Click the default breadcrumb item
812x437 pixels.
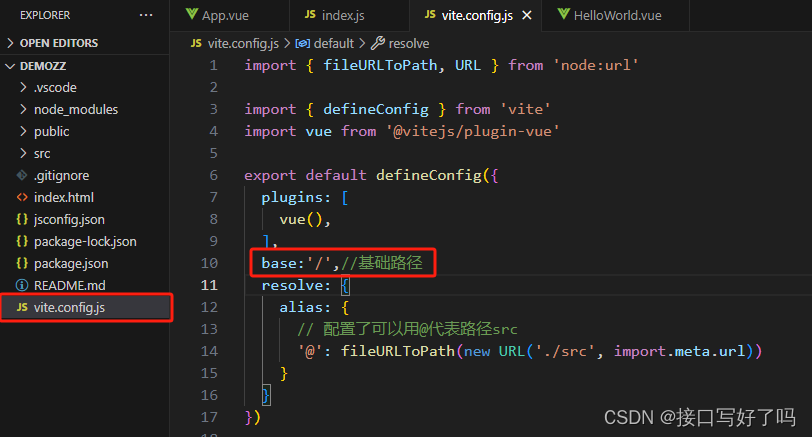click(334, 43)
